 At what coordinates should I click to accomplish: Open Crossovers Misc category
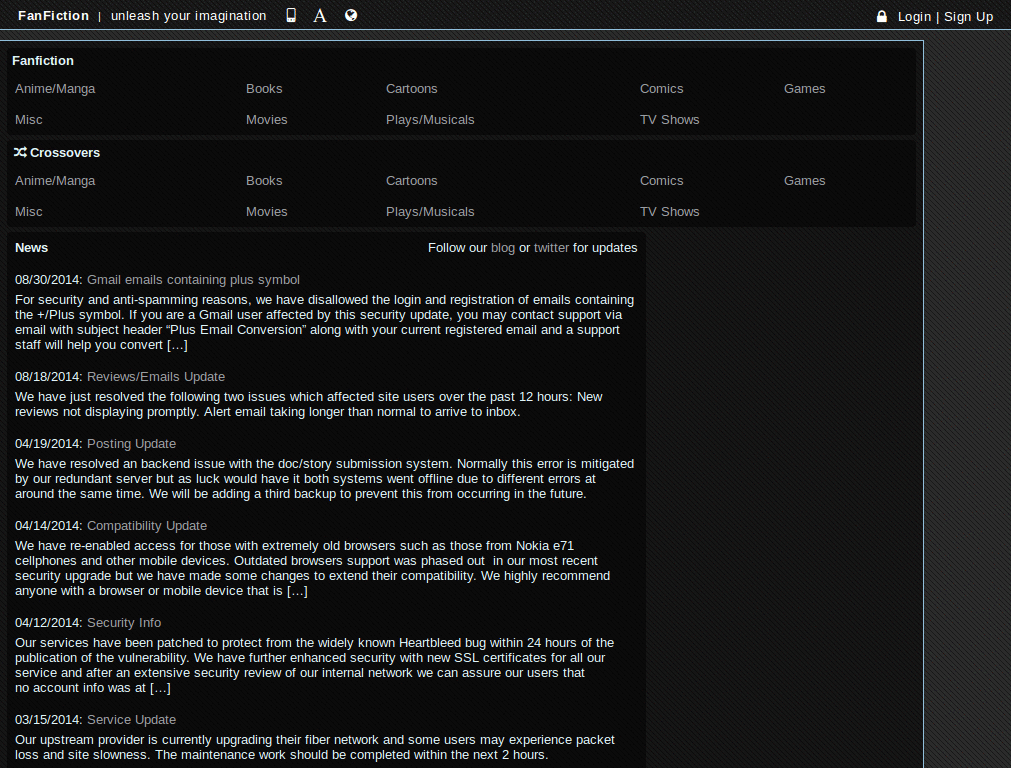tap(29, 212)
